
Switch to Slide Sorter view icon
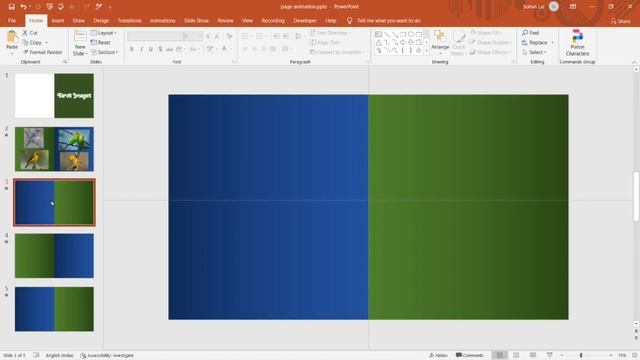click(x=516, y=356)
